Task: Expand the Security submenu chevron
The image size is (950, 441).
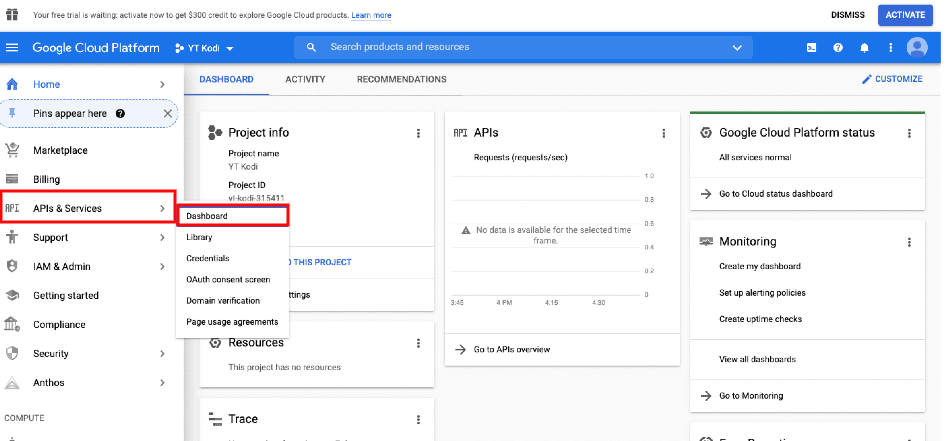Action: [162, 353]
